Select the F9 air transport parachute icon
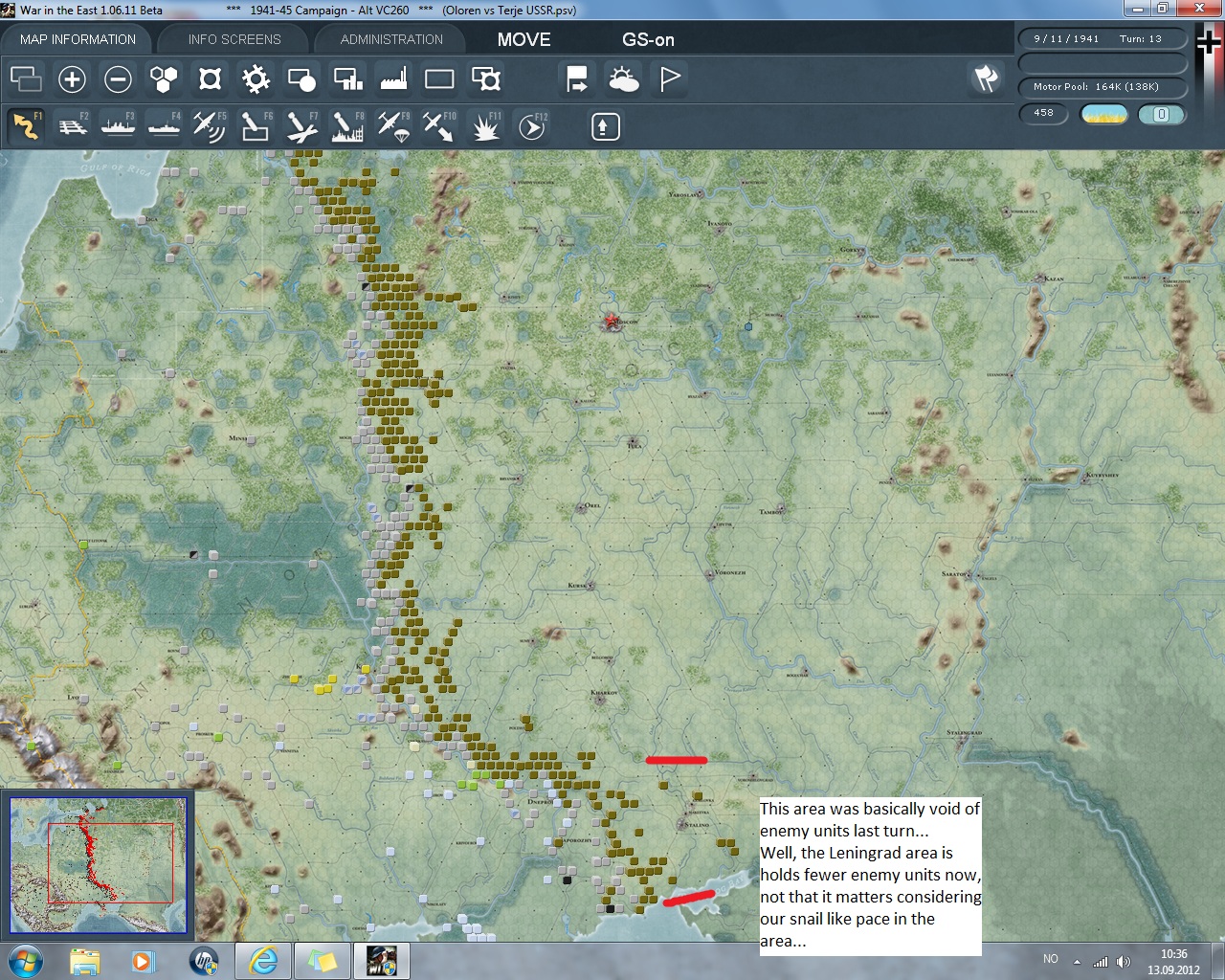Viewport: 1225px width, 980px height. click(393, 125)
